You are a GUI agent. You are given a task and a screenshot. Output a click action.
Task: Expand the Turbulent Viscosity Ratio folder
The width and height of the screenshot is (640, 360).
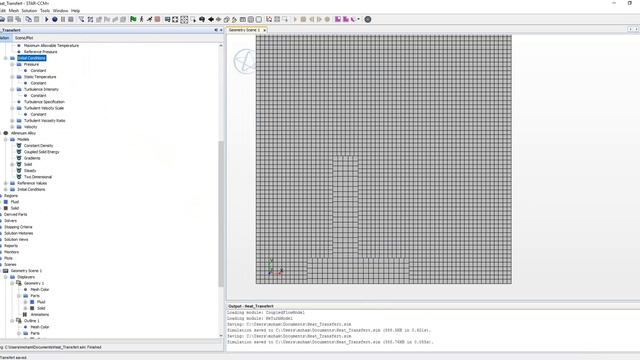tap(12, 120)
